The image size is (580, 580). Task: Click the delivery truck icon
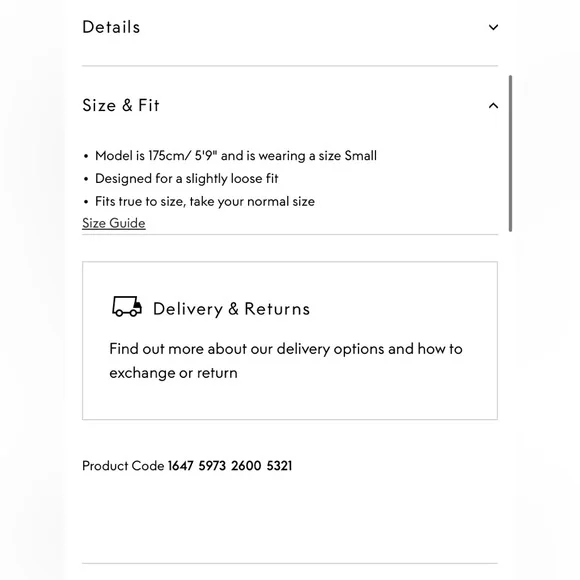coord(127,306)
